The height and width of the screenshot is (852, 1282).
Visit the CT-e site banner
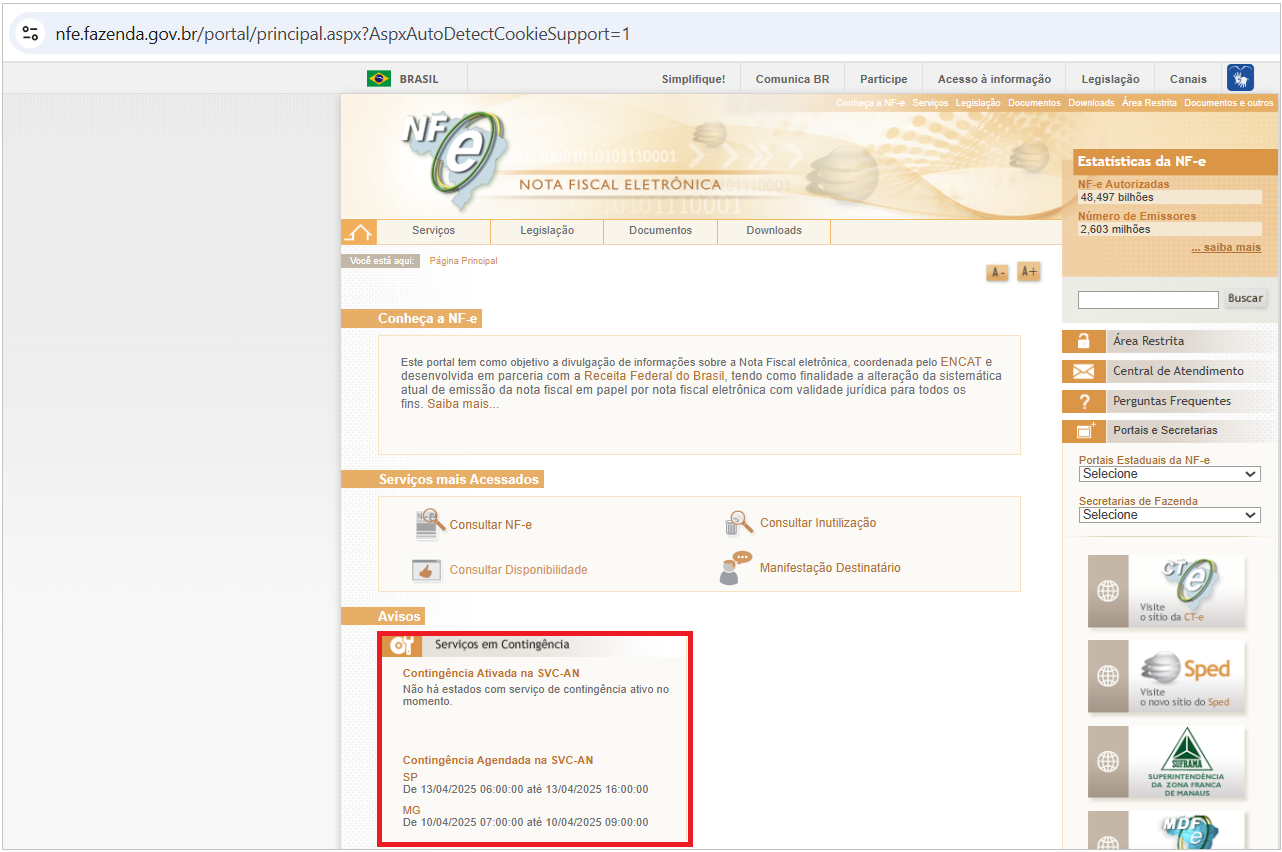(1166, 591)
